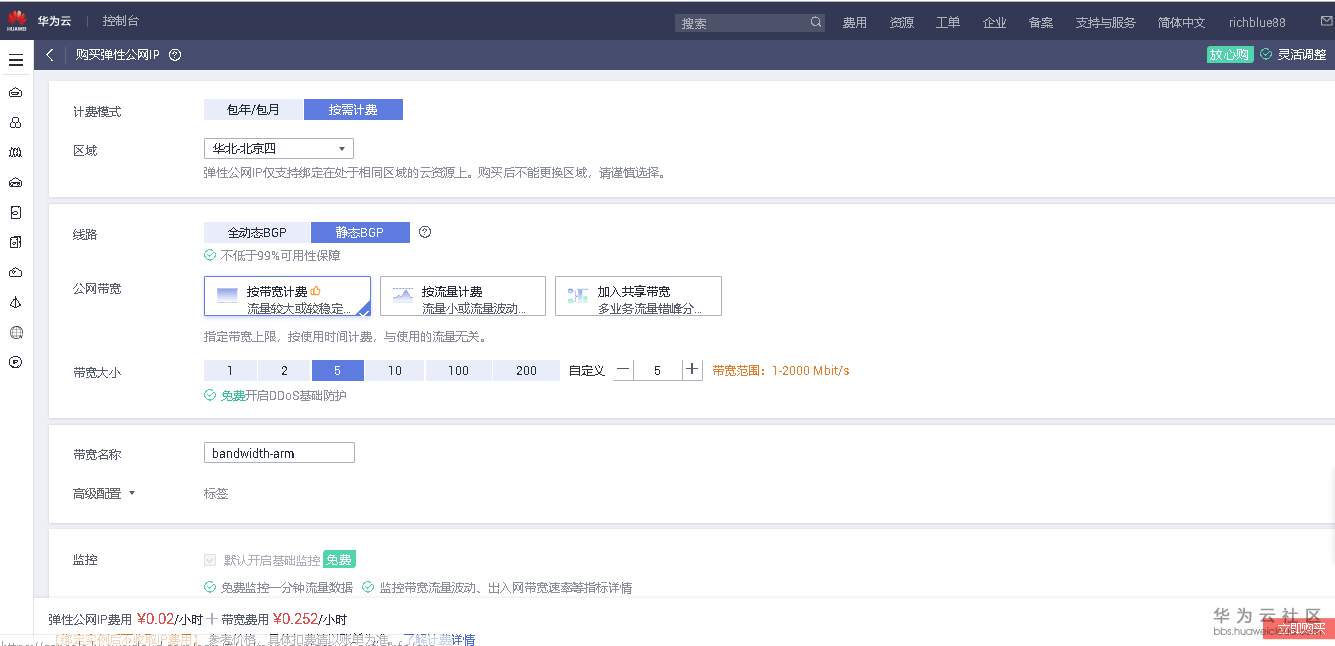Open the cloud disk sidebar icon

(x=16, y=182)
